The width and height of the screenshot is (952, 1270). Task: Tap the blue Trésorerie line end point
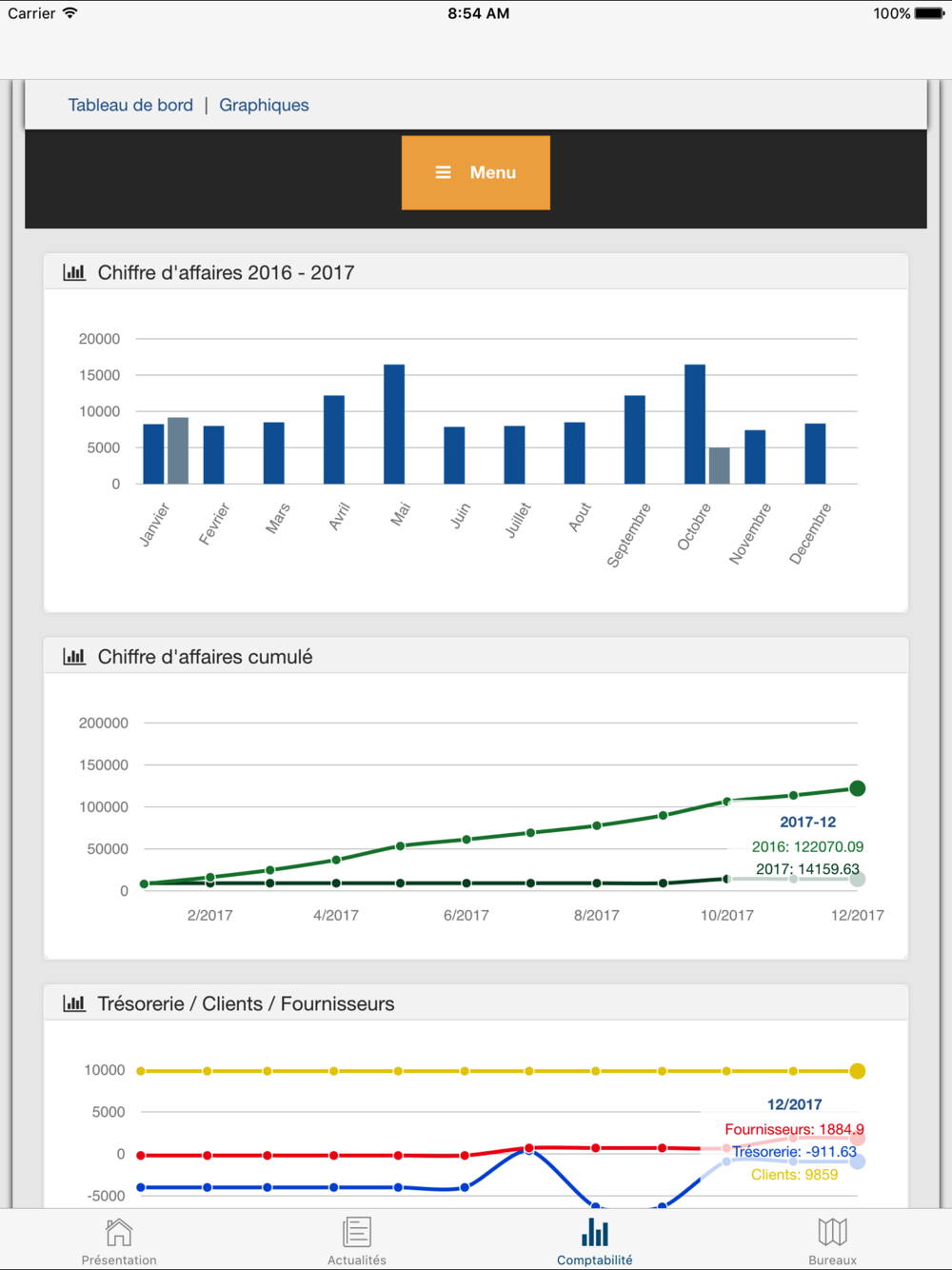coord(858,1161)
